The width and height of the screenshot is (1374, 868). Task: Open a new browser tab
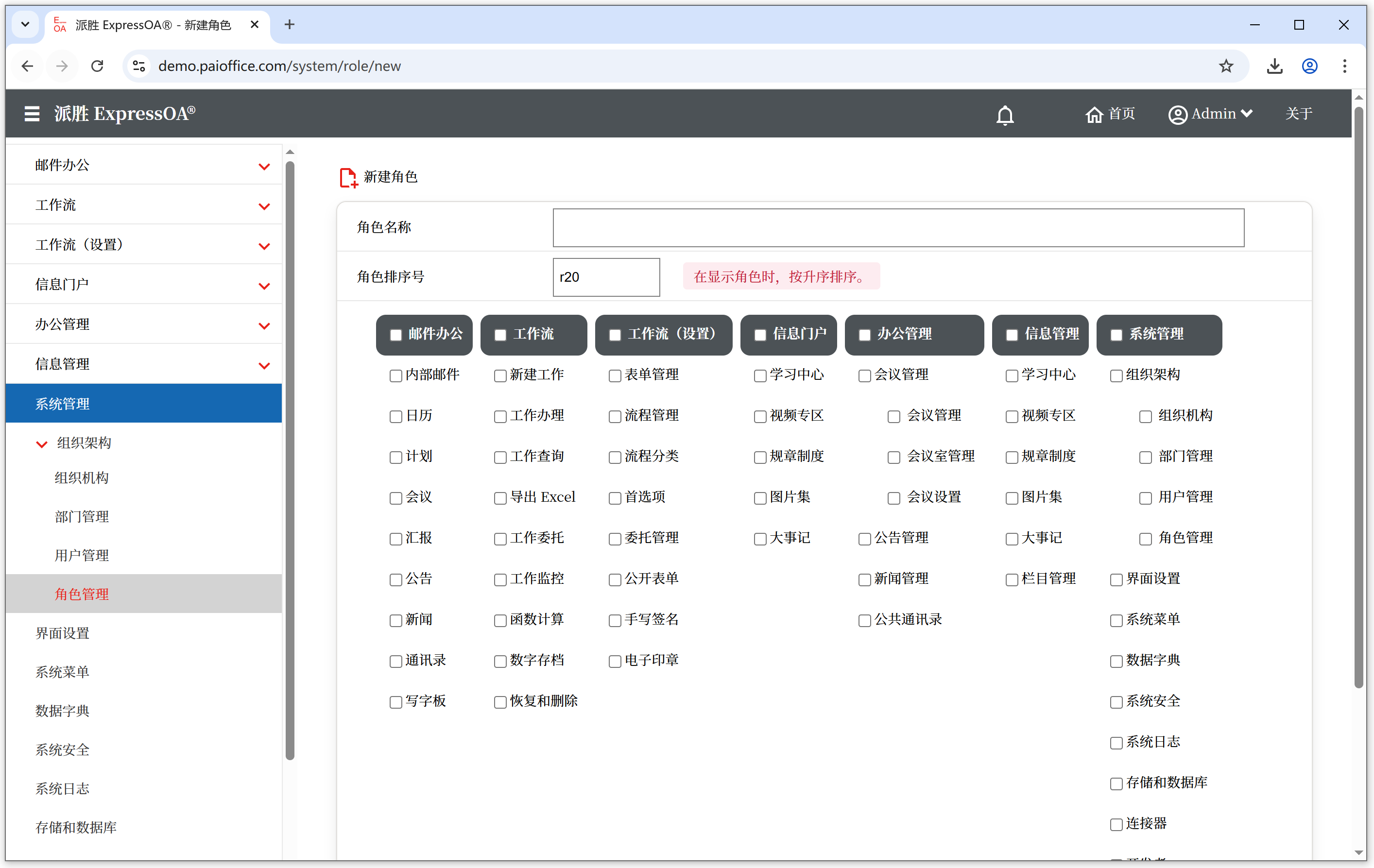coord(289,24)
